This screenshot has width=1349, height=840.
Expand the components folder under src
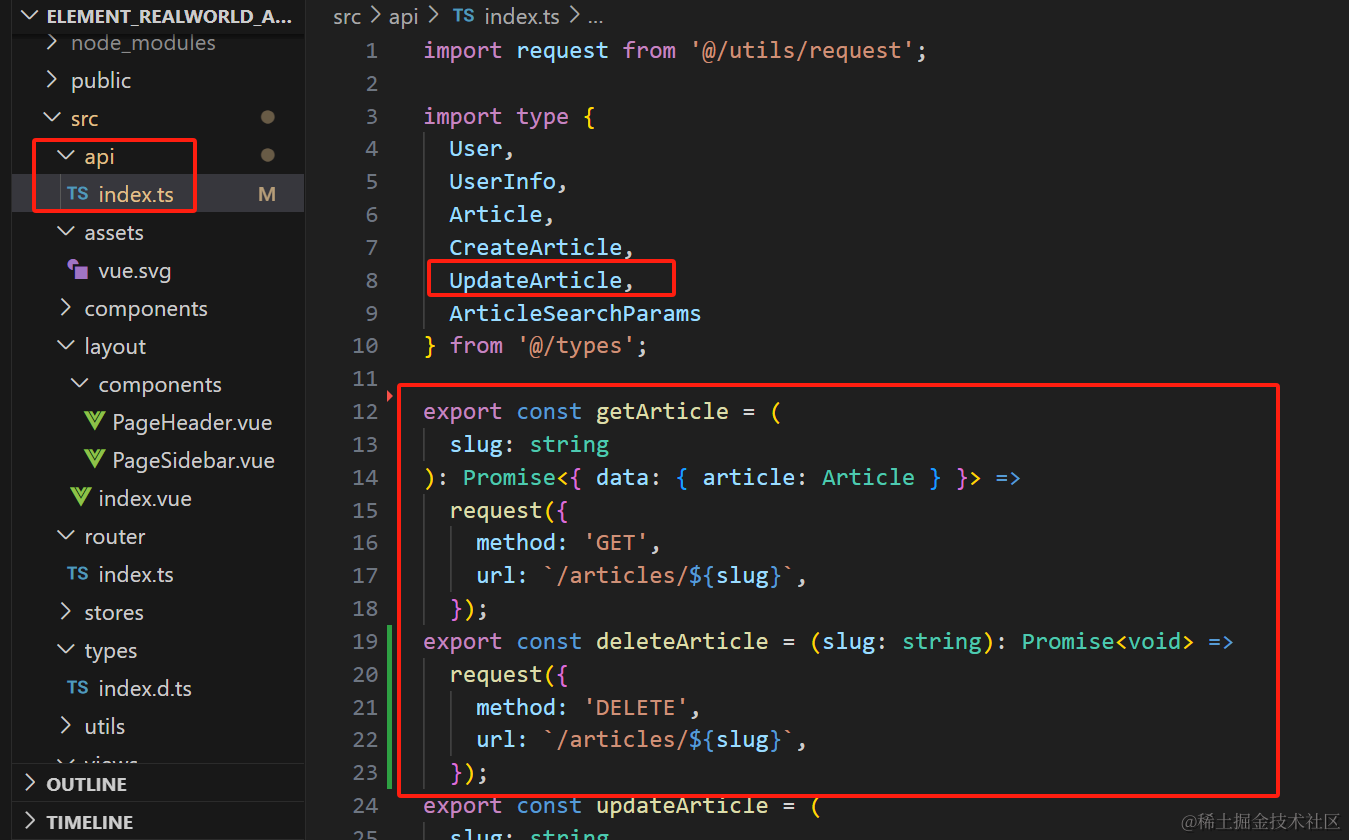pyautogui.click(x=67, y=308)
